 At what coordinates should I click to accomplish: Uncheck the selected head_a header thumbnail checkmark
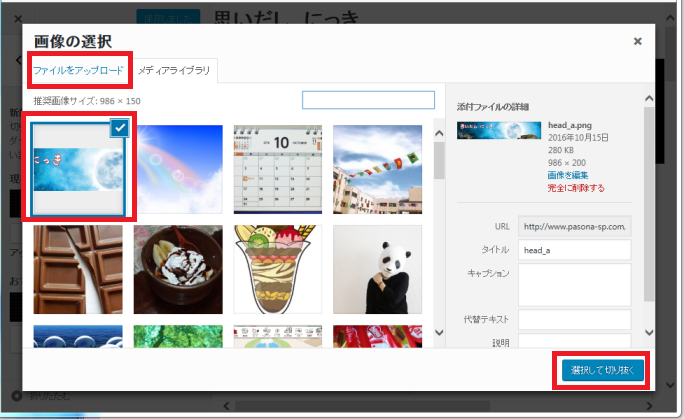coord(119,127)
